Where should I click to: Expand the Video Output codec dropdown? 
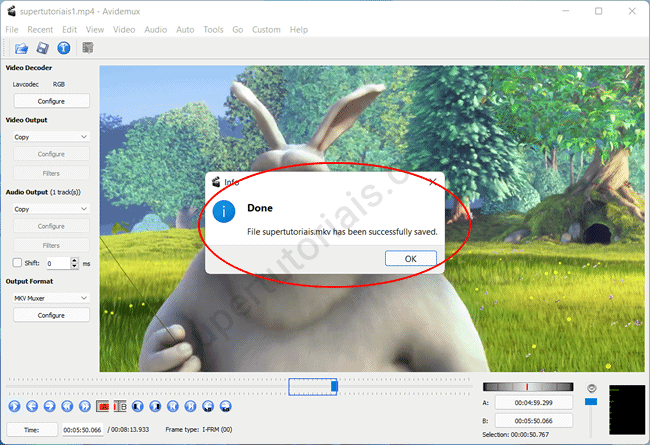[x=51, y=136]
